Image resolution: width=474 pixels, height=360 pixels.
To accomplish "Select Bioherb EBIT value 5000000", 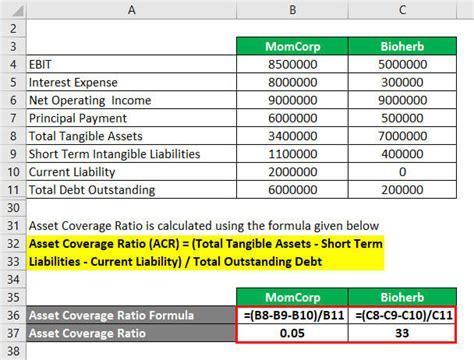I will (x=402, y=64).
